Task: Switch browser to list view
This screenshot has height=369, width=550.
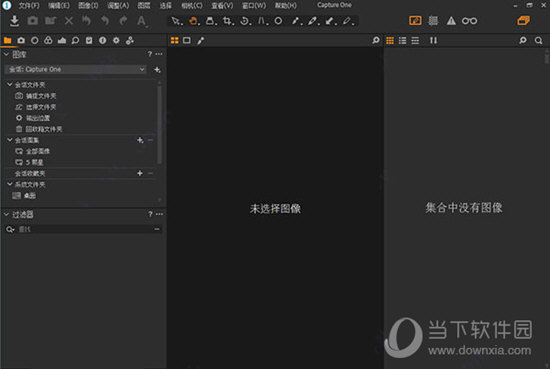Action: [x=402, y=41]
